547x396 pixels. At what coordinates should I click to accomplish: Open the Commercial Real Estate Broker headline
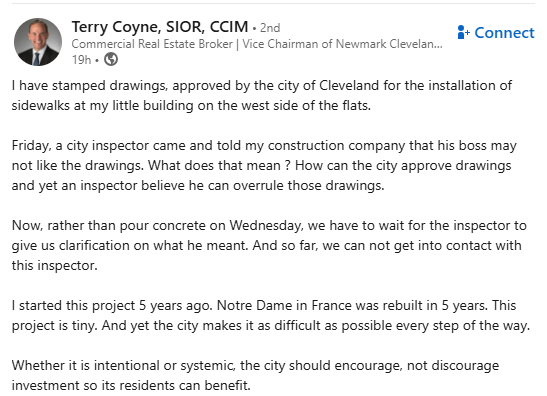[152, 44]
